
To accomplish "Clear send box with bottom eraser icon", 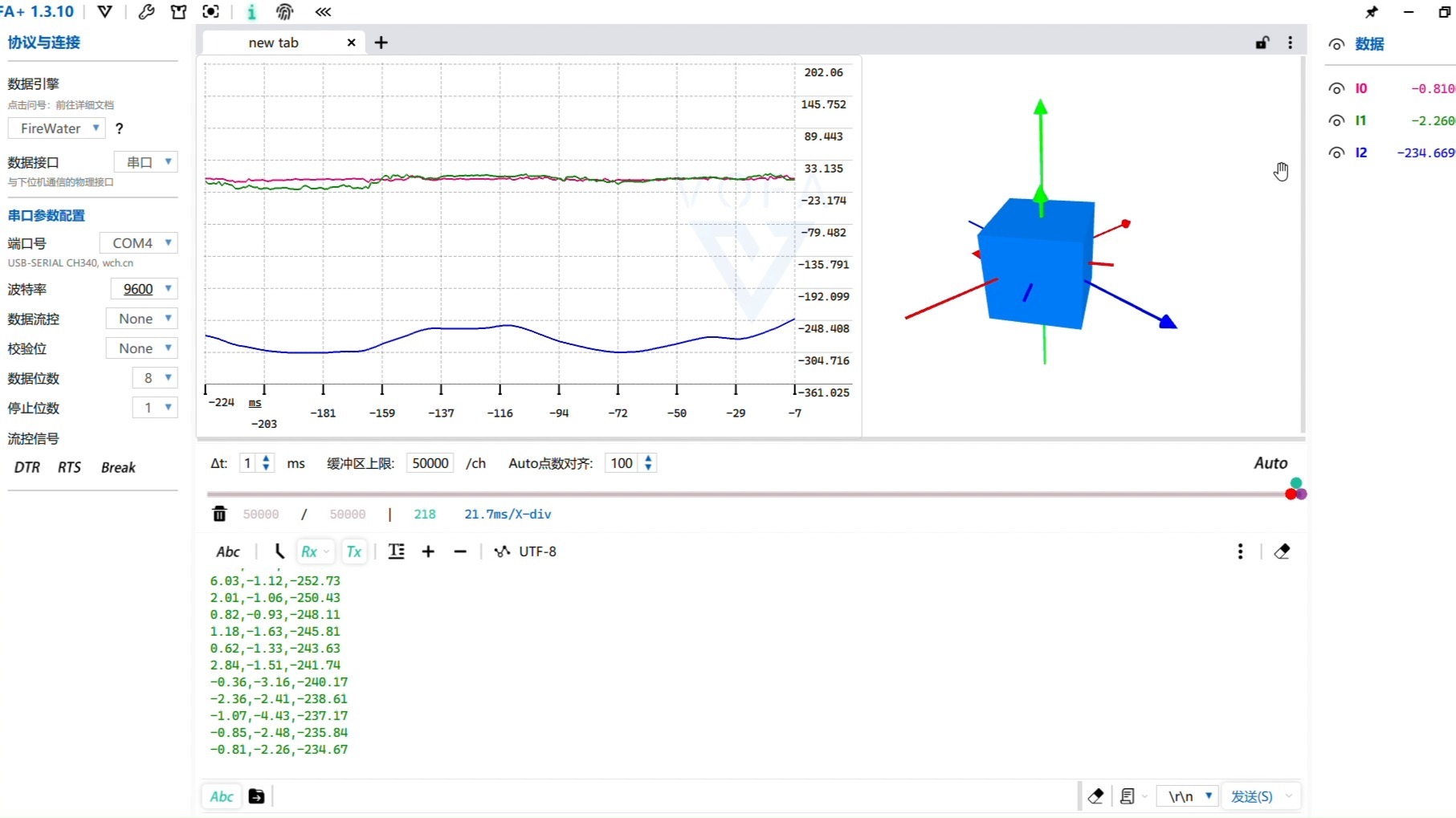I will (x=1095, y=796).
